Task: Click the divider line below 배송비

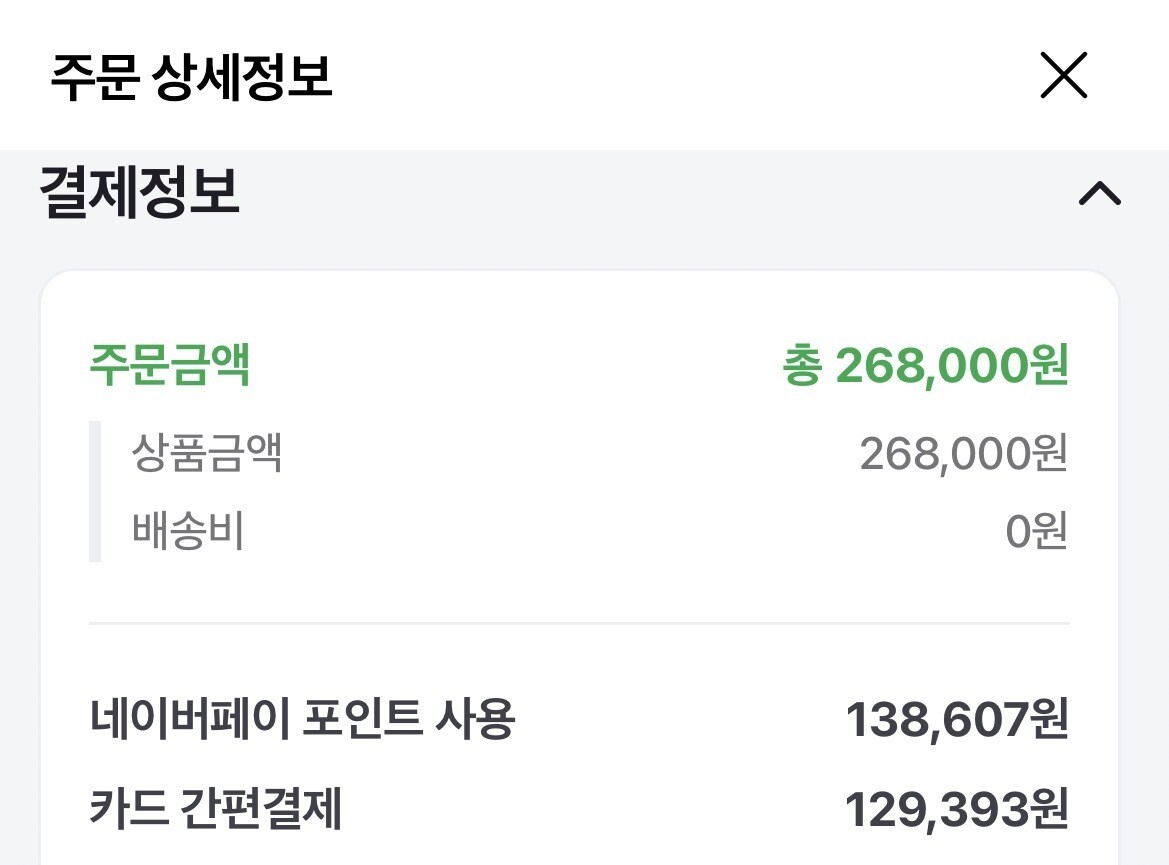Action: [x=579, y=623]
